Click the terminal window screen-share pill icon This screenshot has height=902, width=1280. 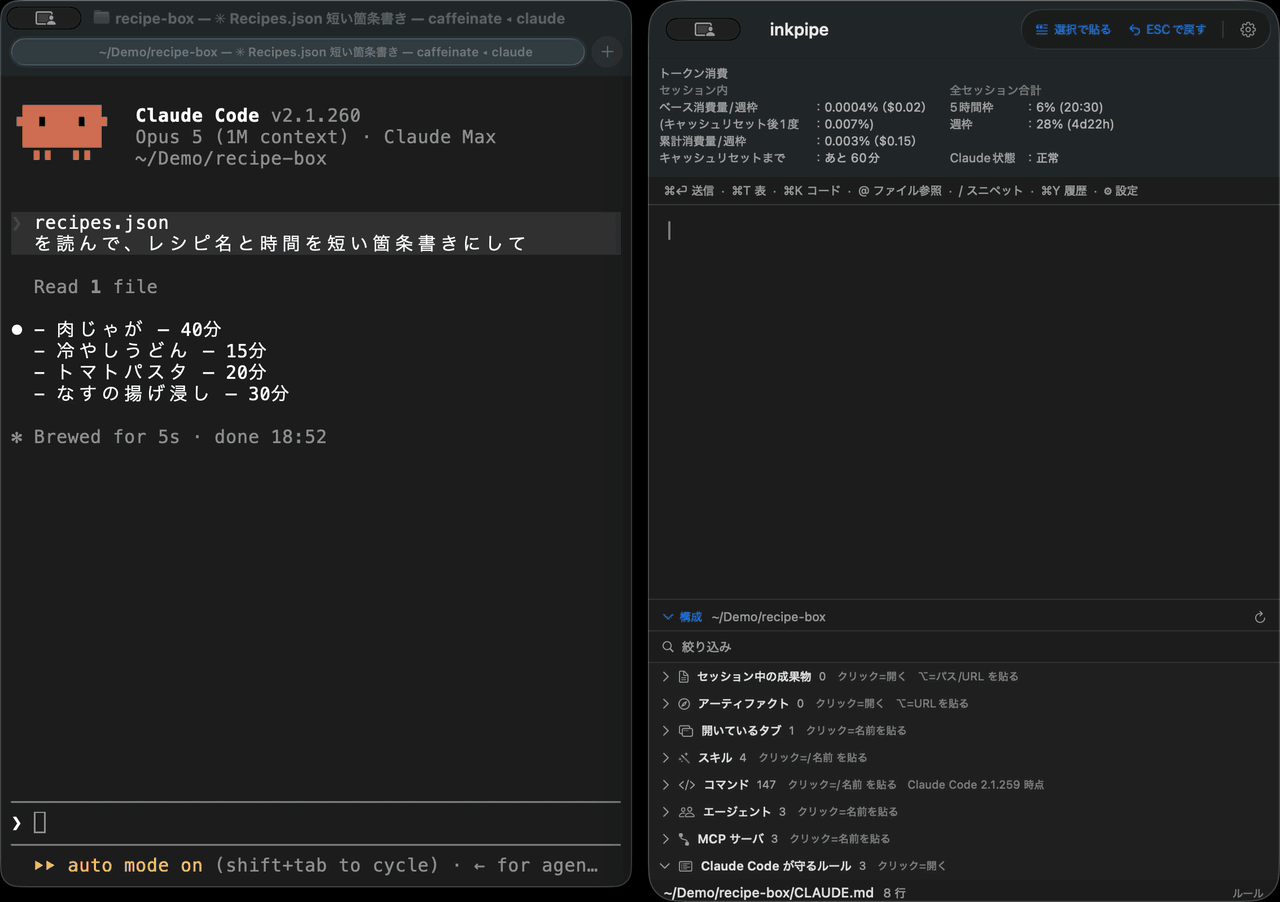[45, 18]
